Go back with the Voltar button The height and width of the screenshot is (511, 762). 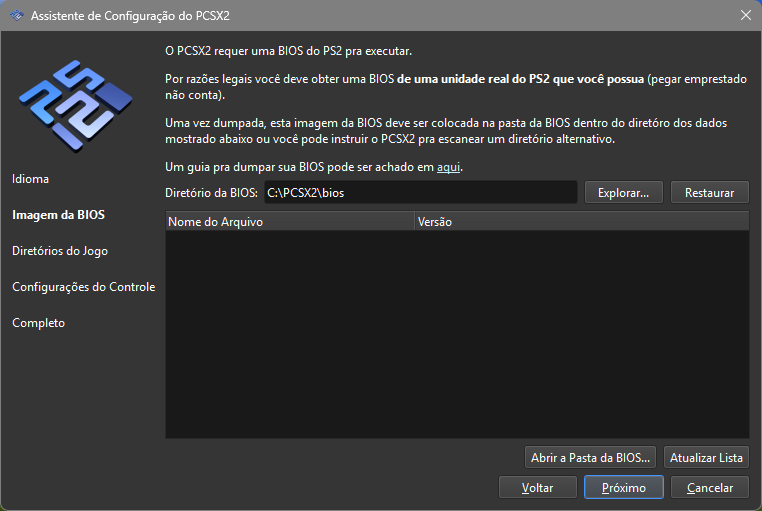tap(537, 488)
